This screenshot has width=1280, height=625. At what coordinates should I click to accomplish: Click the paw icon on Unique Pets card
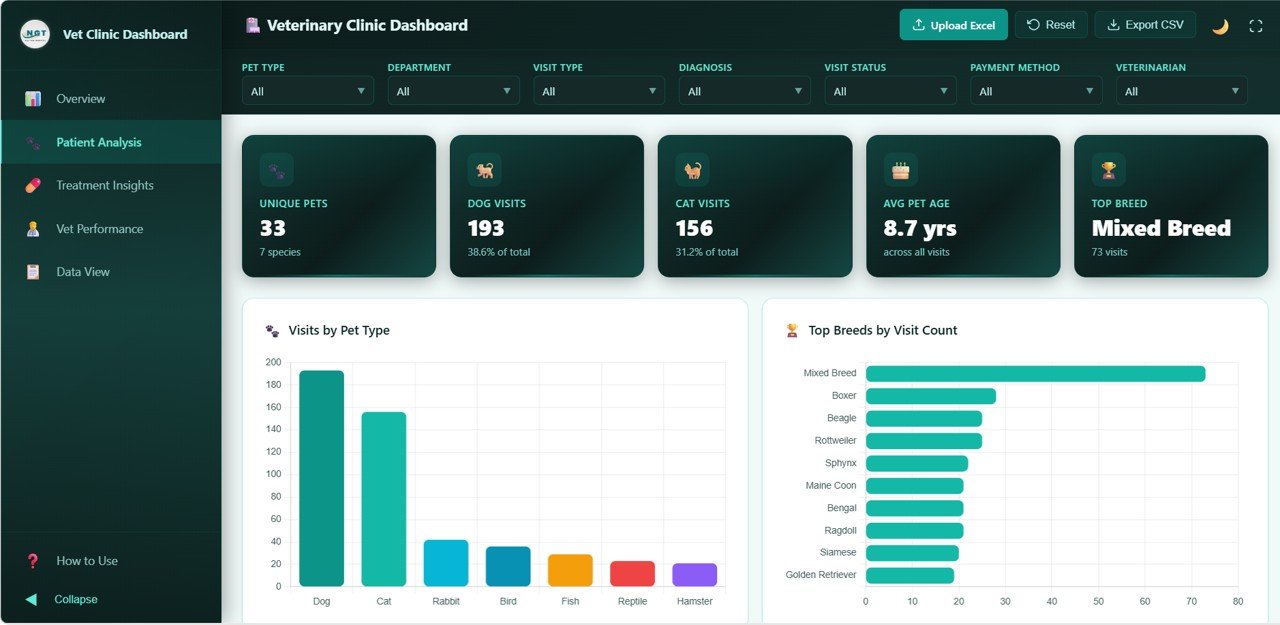tap(276, 169)
